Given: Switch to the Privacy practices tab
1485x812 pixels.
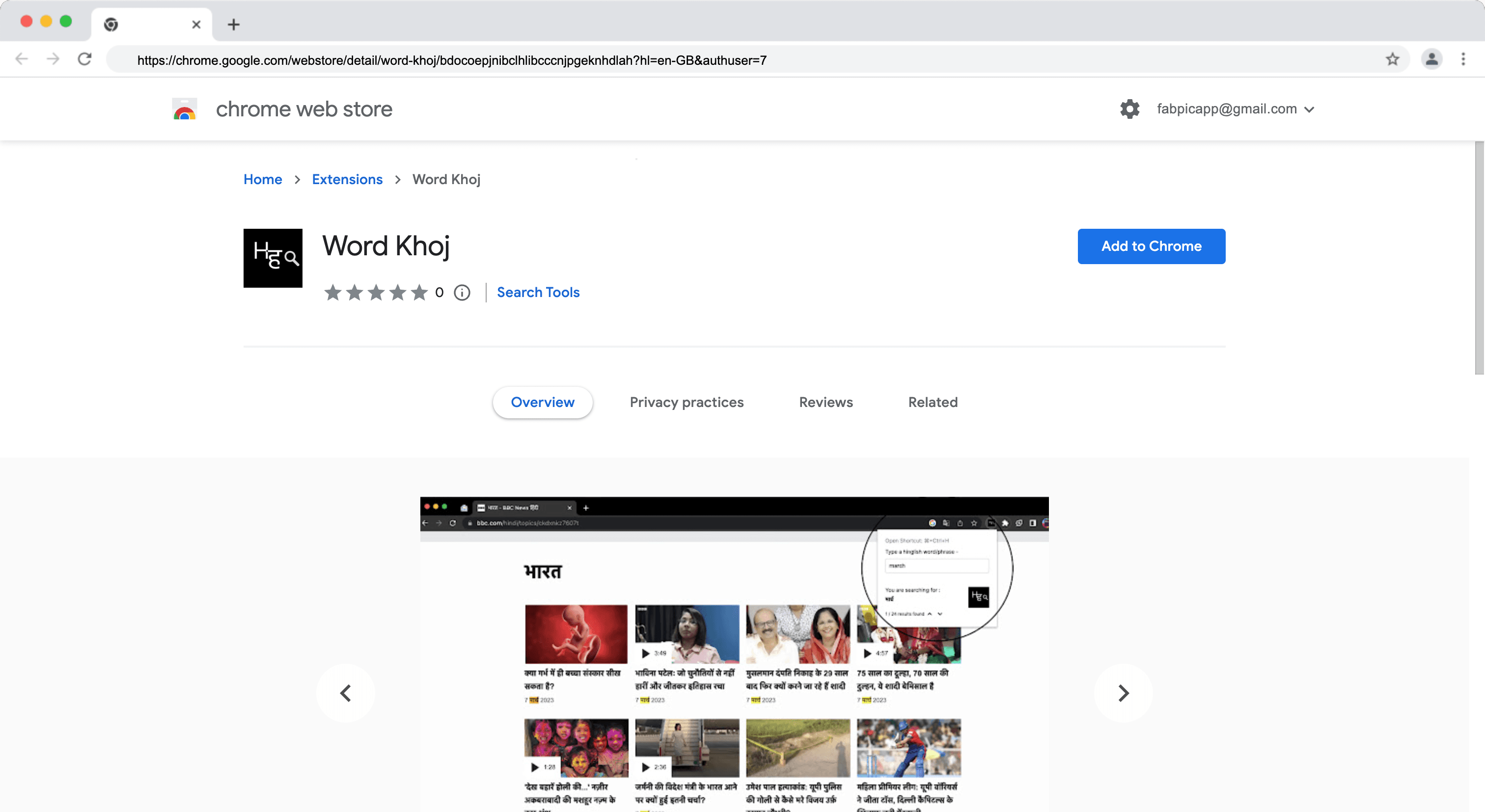Looking at the screenshot, I should [686, 402].
